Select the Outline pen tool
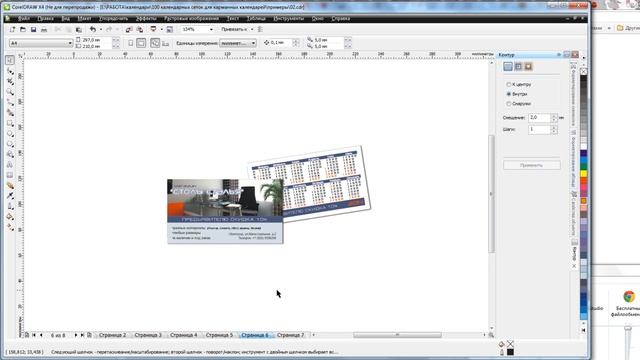 (10, 206)
